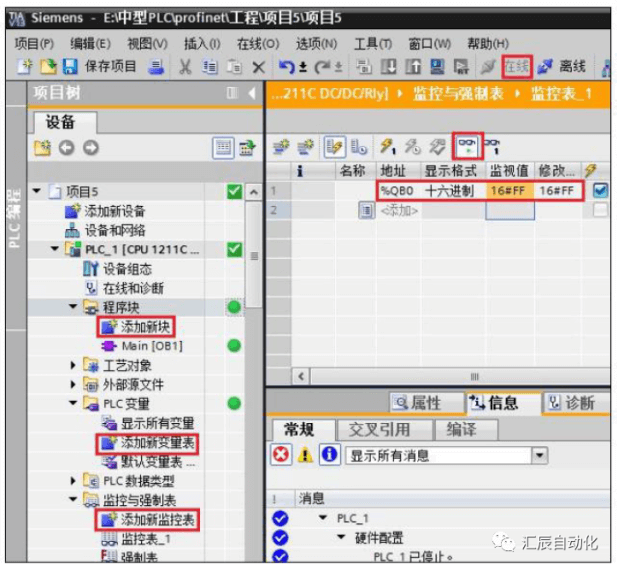Click the forward navigation arrow in project tree

click(91, 148)
